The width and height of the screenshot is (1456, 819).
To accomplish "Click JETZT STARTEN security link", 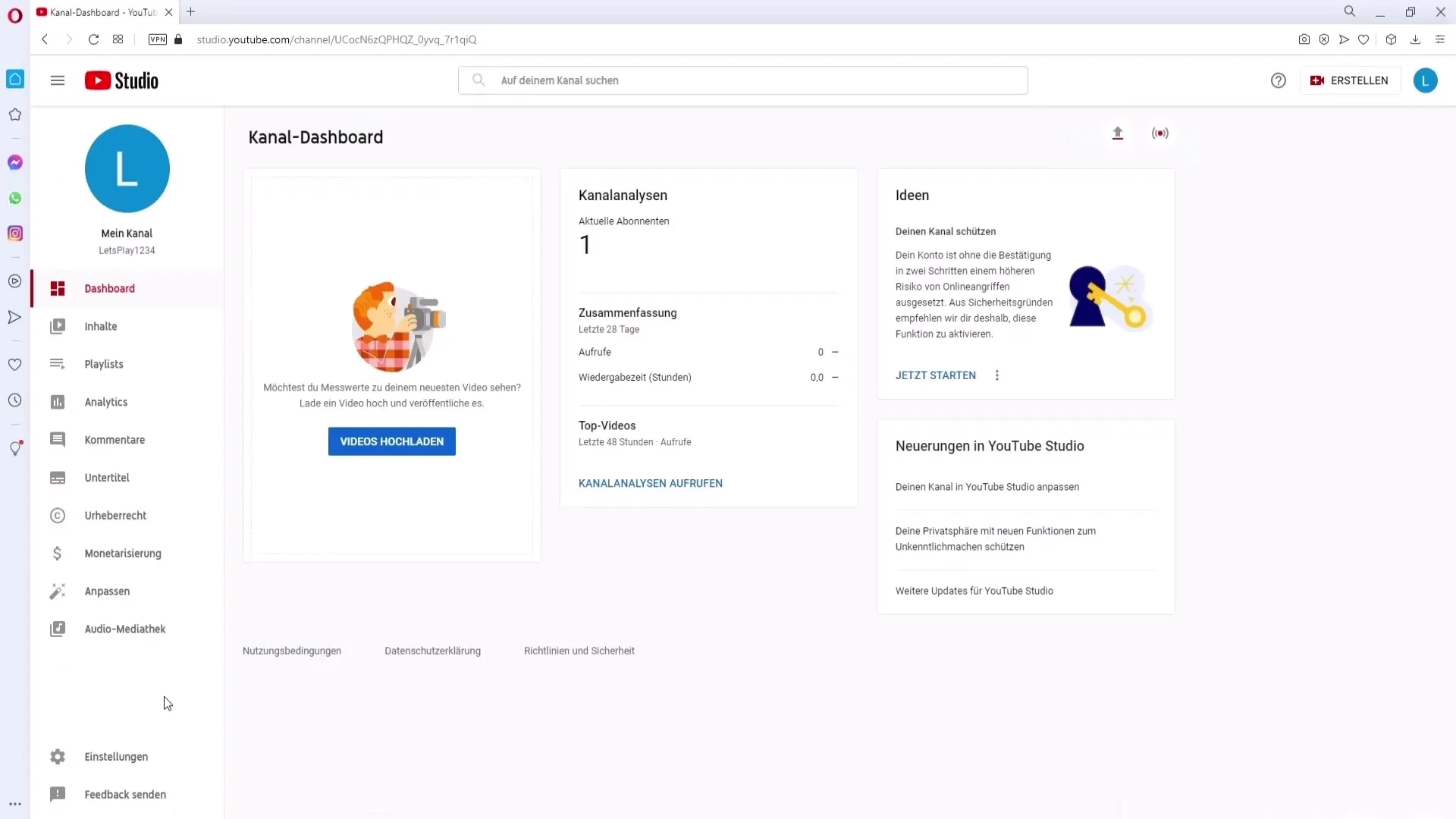I will tap(936, 375).
